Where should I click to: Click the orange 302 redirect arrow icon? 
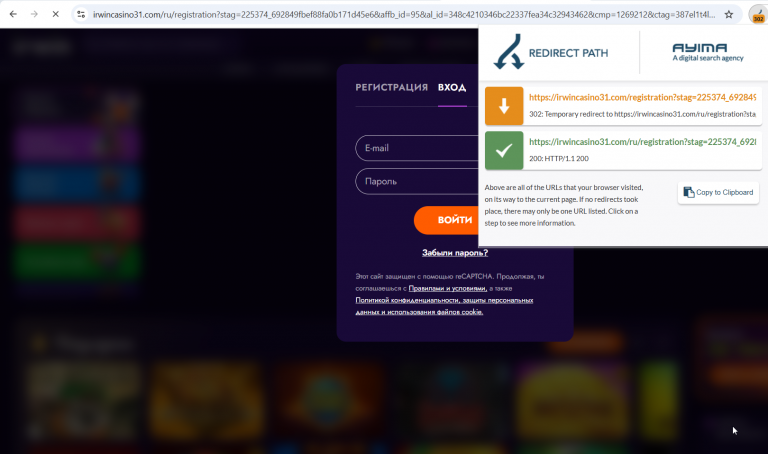tap(504, 106)
